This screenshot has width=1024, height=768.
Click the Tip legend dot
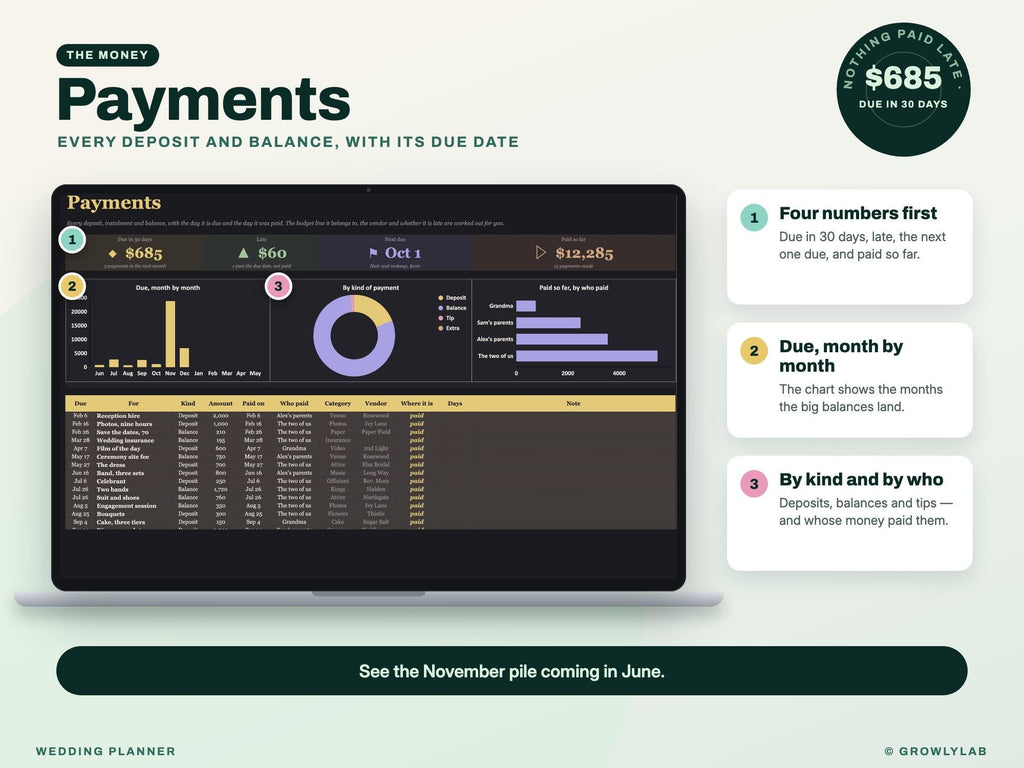tap(441, 318)
